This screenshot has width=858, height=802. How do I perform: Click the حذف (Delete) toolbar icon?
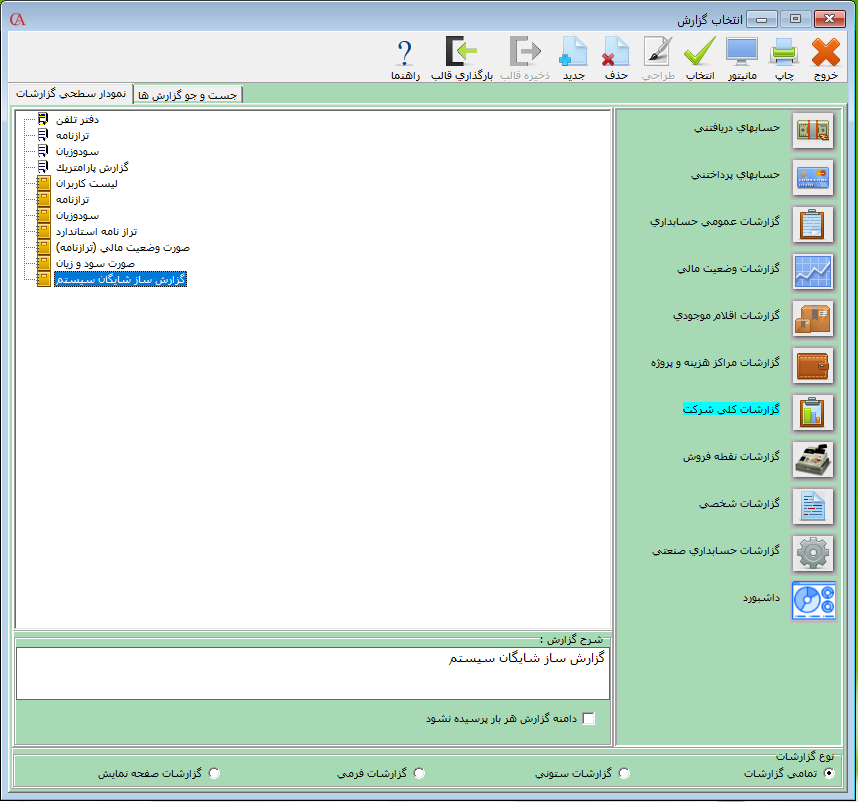pyautogui.click(x=615, y=53)
